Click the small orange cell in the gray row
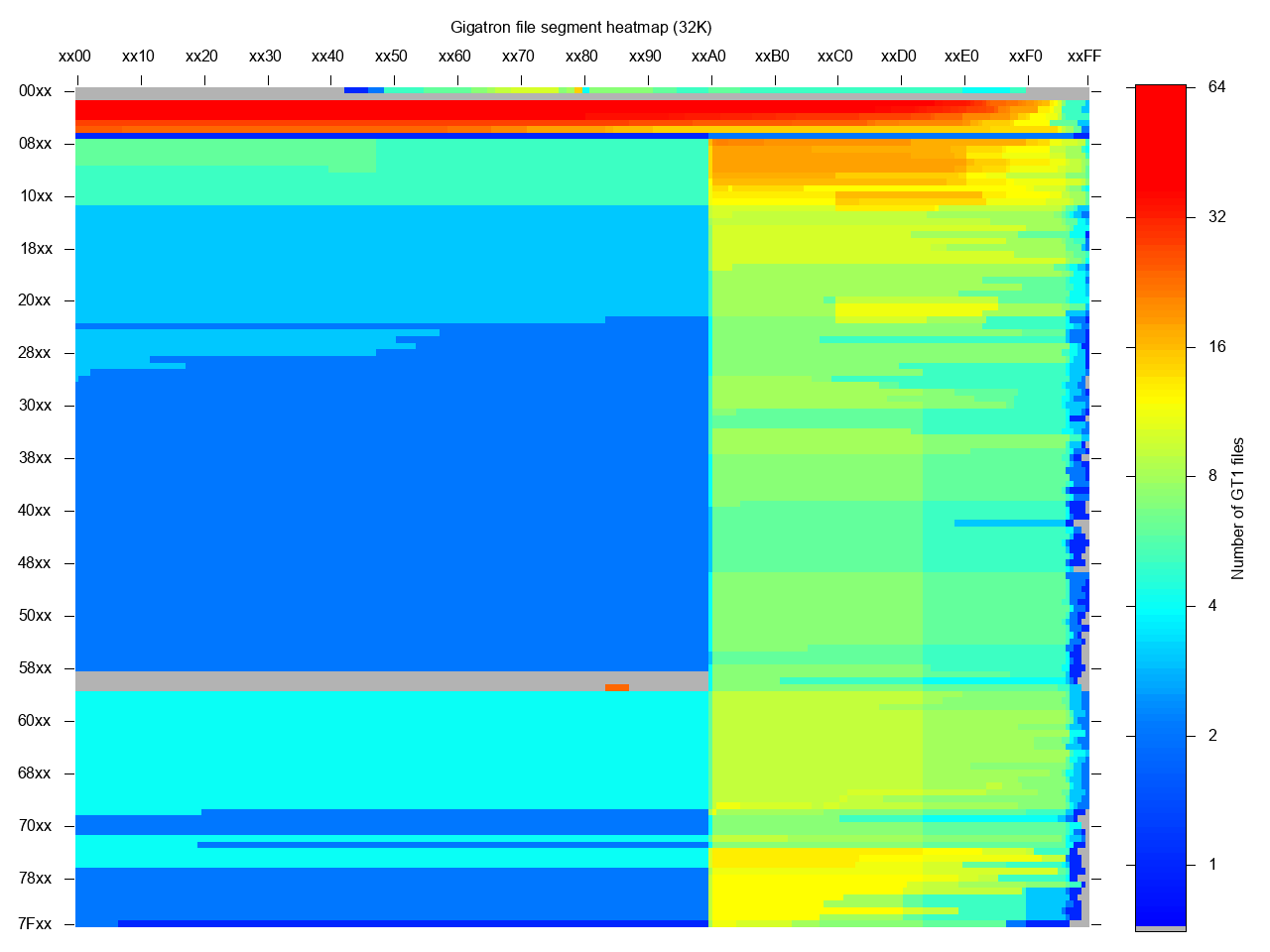Viewport: 1270px width, 952px height. coord(616,687)
